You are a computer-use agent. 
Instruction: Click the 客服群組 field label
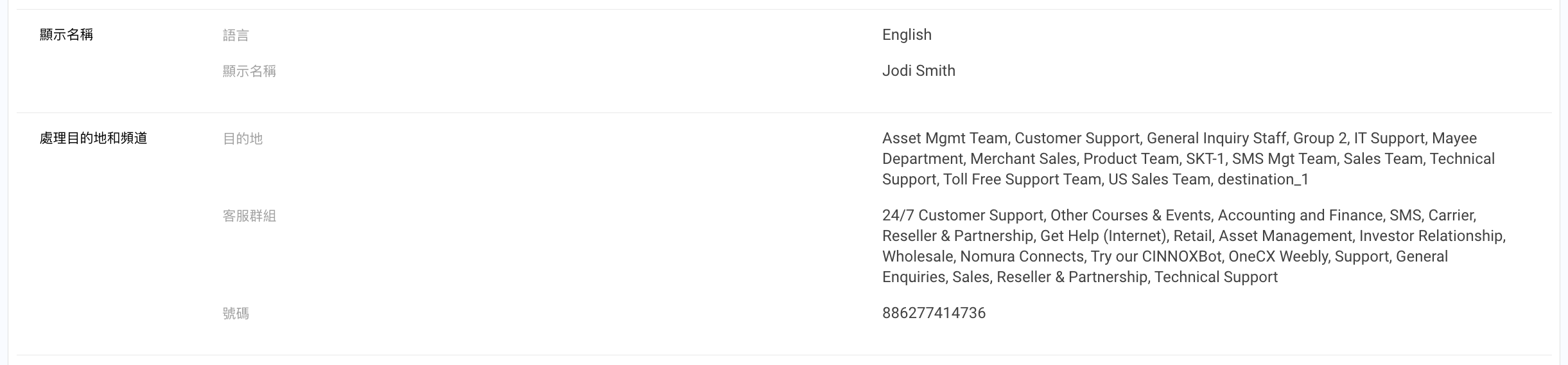[x=249, y=216]
